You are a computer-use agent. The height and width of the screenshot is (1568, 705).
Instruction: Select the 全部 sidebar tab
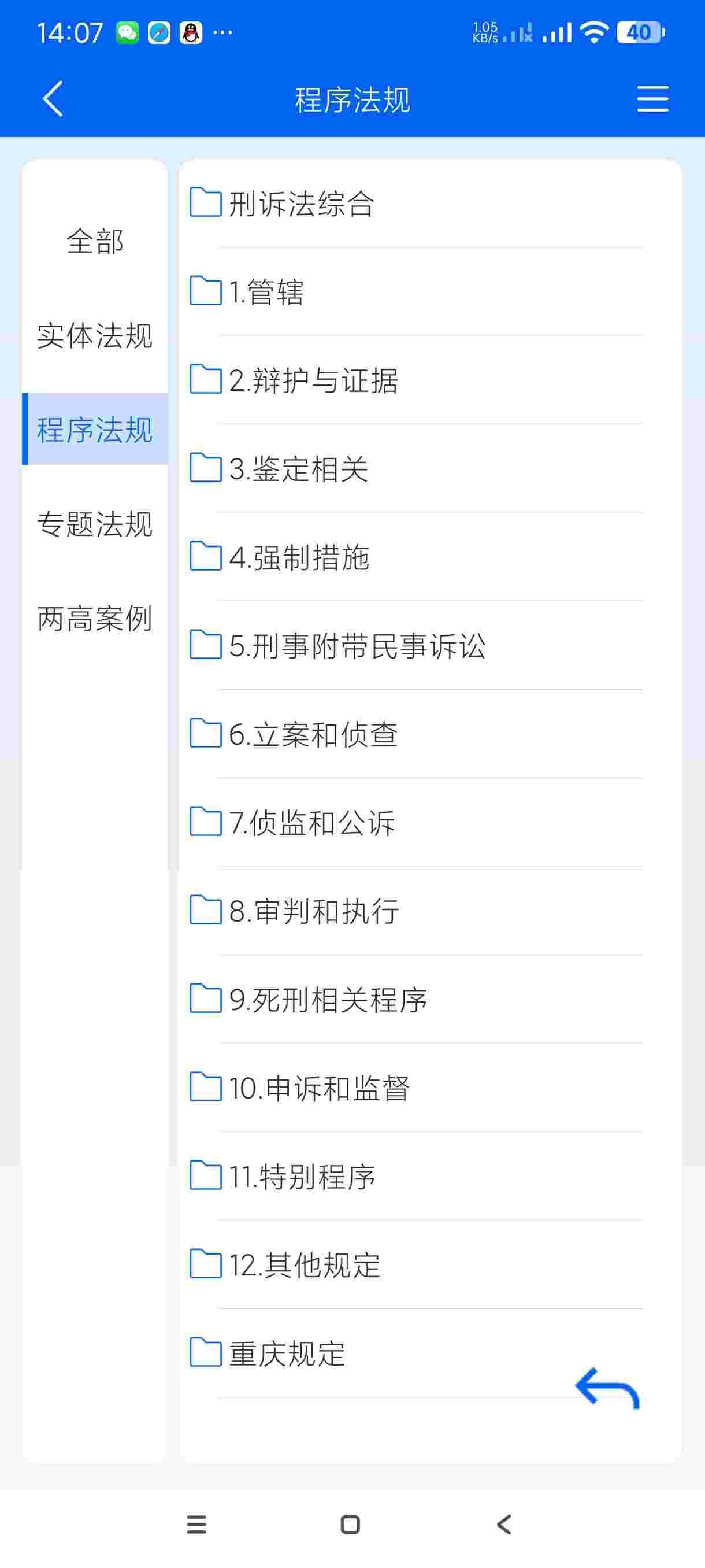coord(95,242)
